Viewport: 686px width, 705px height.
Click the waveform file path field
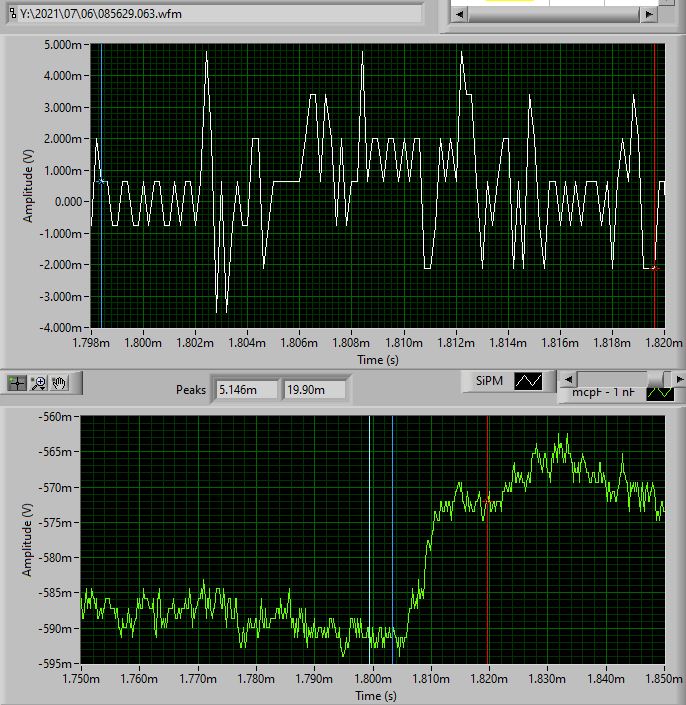(215, 13)
